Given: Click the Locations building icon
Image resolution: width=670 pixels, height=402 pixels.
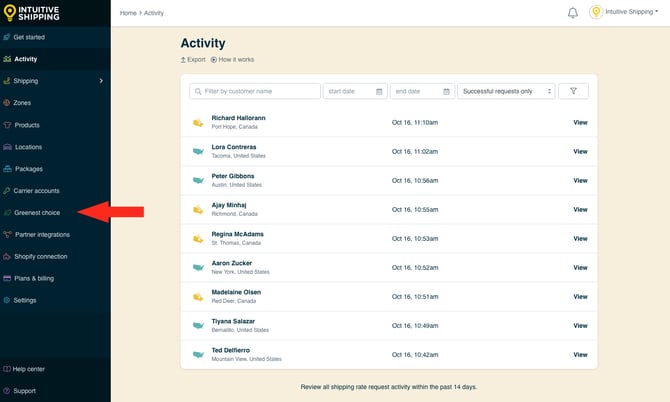Looking at the screenshot, I should [x=7, y=147].
